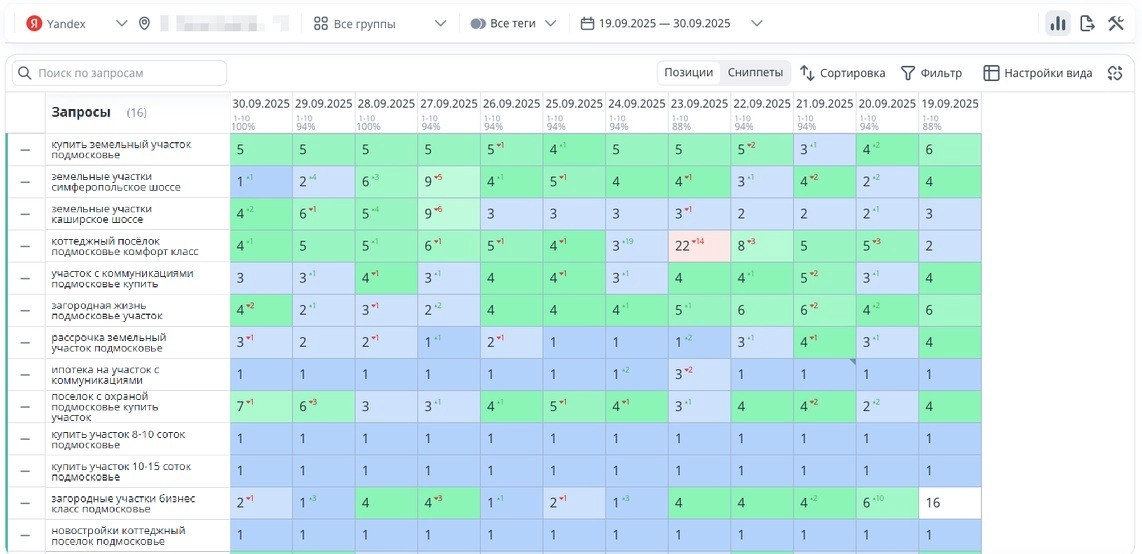The width and height of the screenshot is (1142, 554).
Task: Click the search magnifier icon
Action: point(25,73)
